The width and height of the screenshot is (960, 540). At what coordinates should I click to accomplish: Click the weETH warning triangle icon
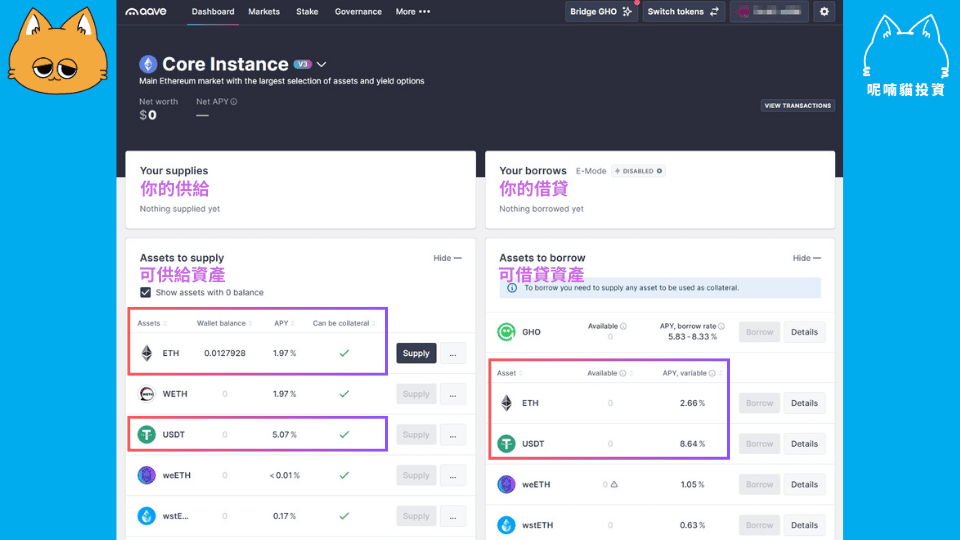pyautogui.click(x=614, y=484)
